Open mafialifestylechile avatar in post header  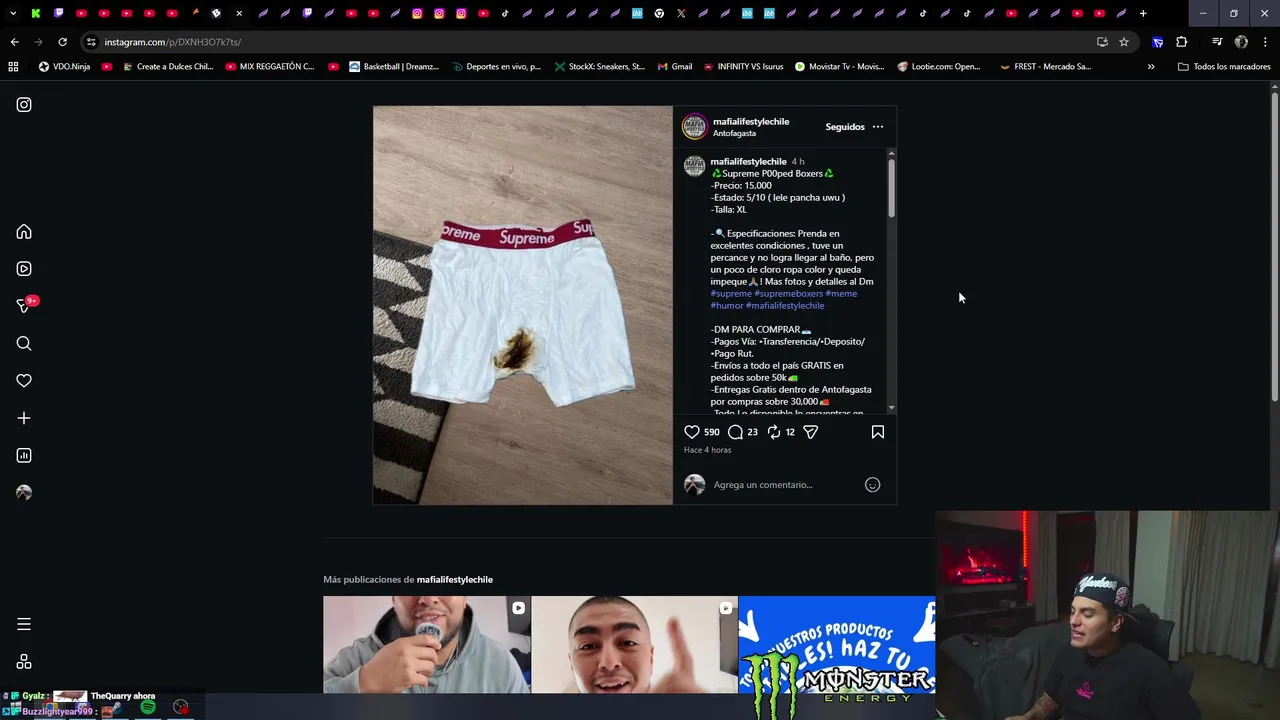tap(695, 127)
